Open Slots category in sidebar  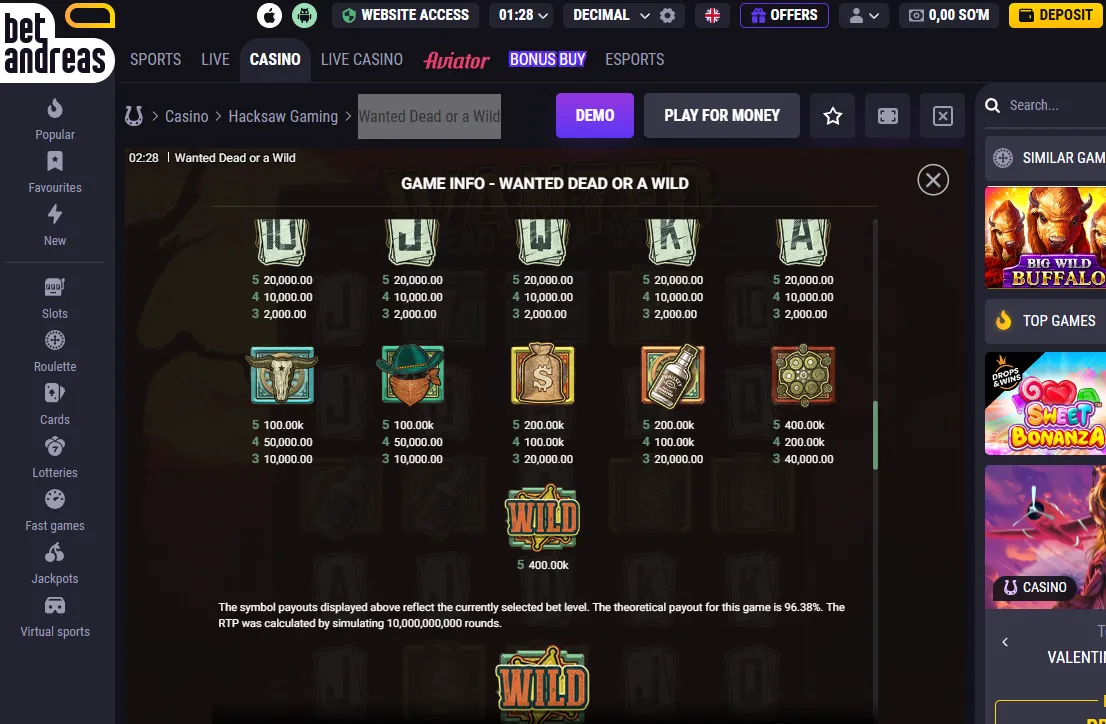point(55,298)
